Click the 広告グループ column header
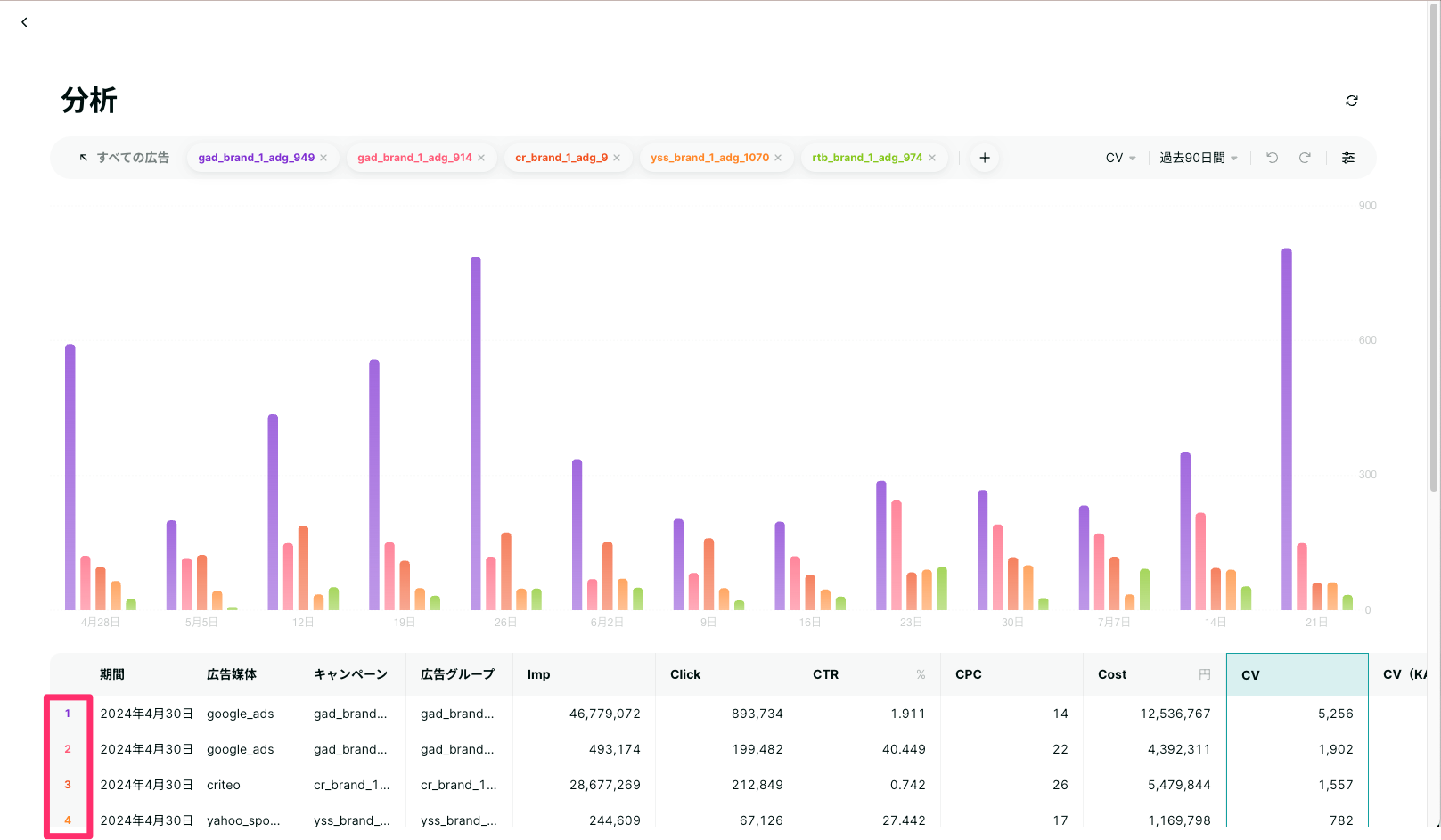Screen dimensions: 1441x840 (x=457, y=674)
